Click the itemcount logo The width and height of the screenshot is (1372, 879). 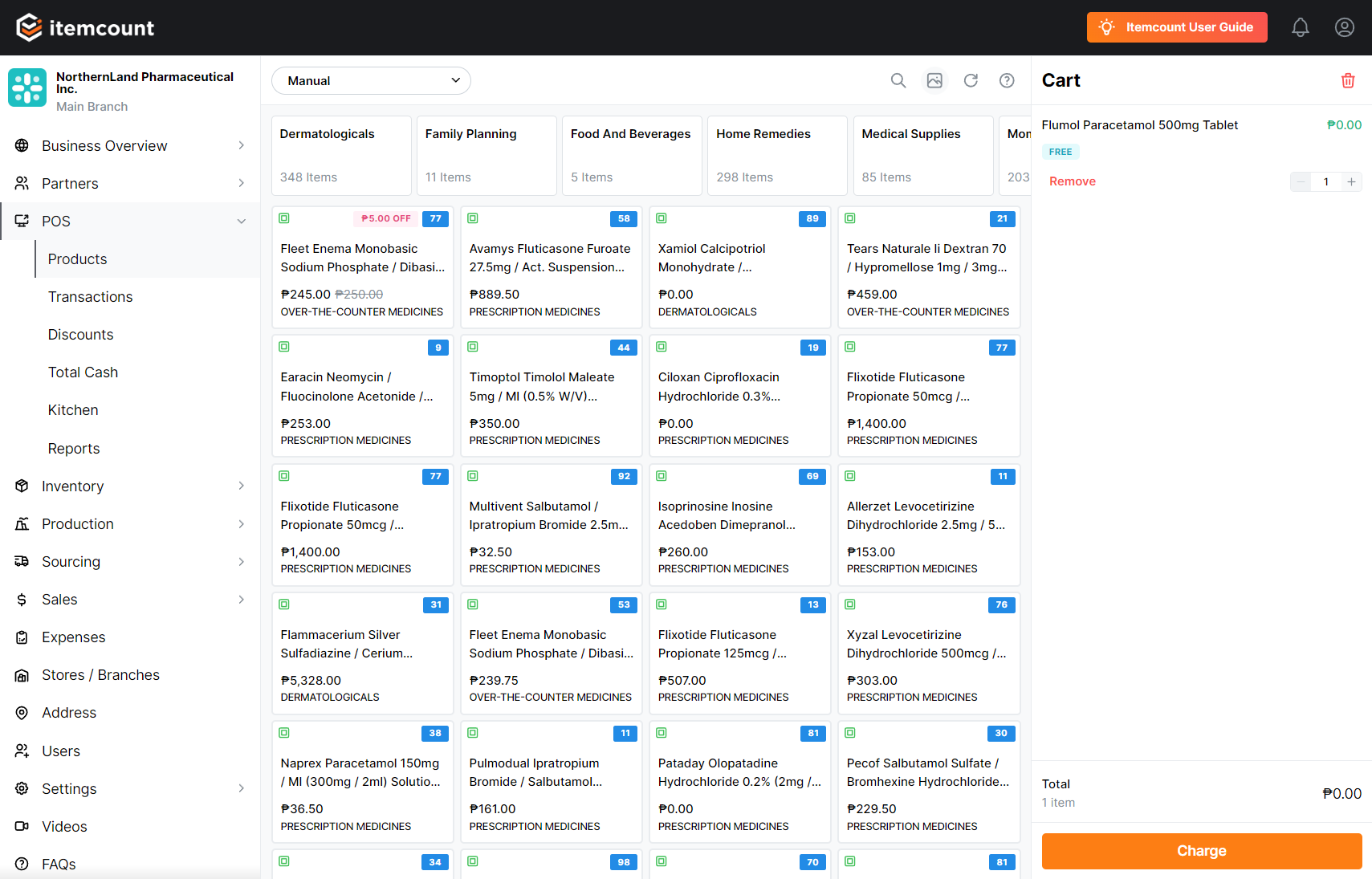[x=85, y=27]
